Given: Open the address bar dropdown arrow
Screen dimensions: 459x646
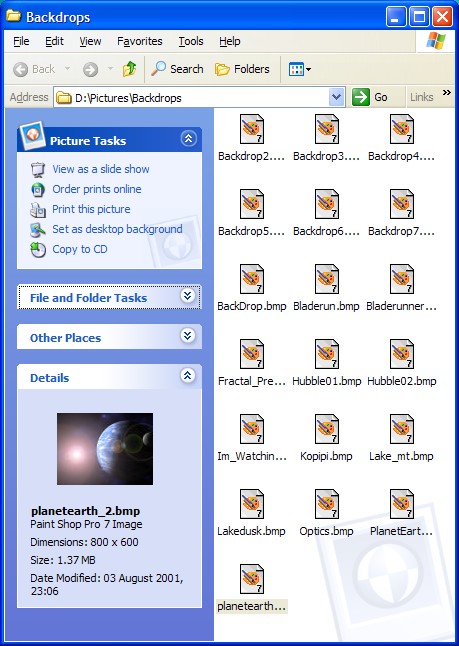Looking at the screenshot, I should pos(337,98).
